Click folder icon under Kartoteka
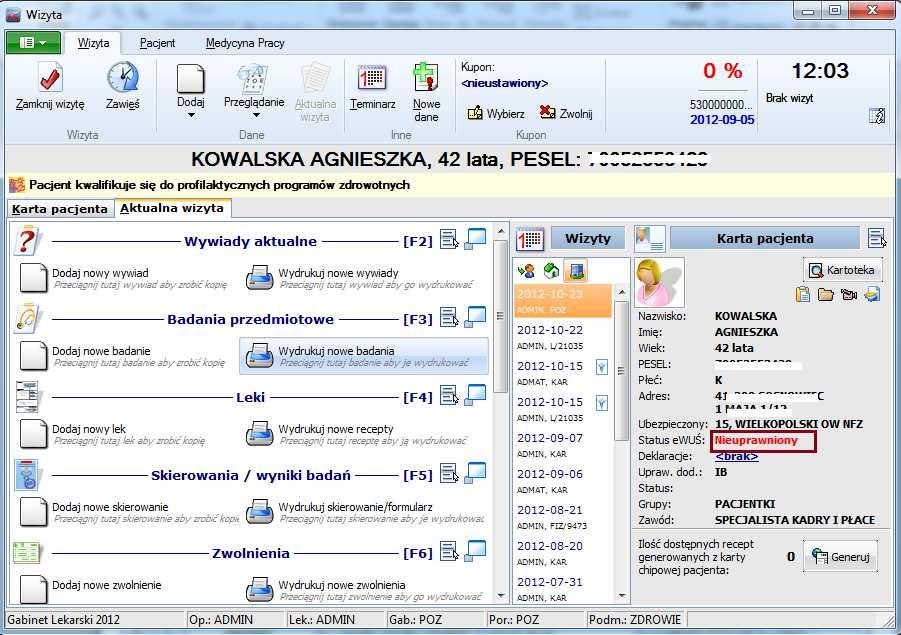The height and width of the screenshot is (635, 901). tap(826, 295)
